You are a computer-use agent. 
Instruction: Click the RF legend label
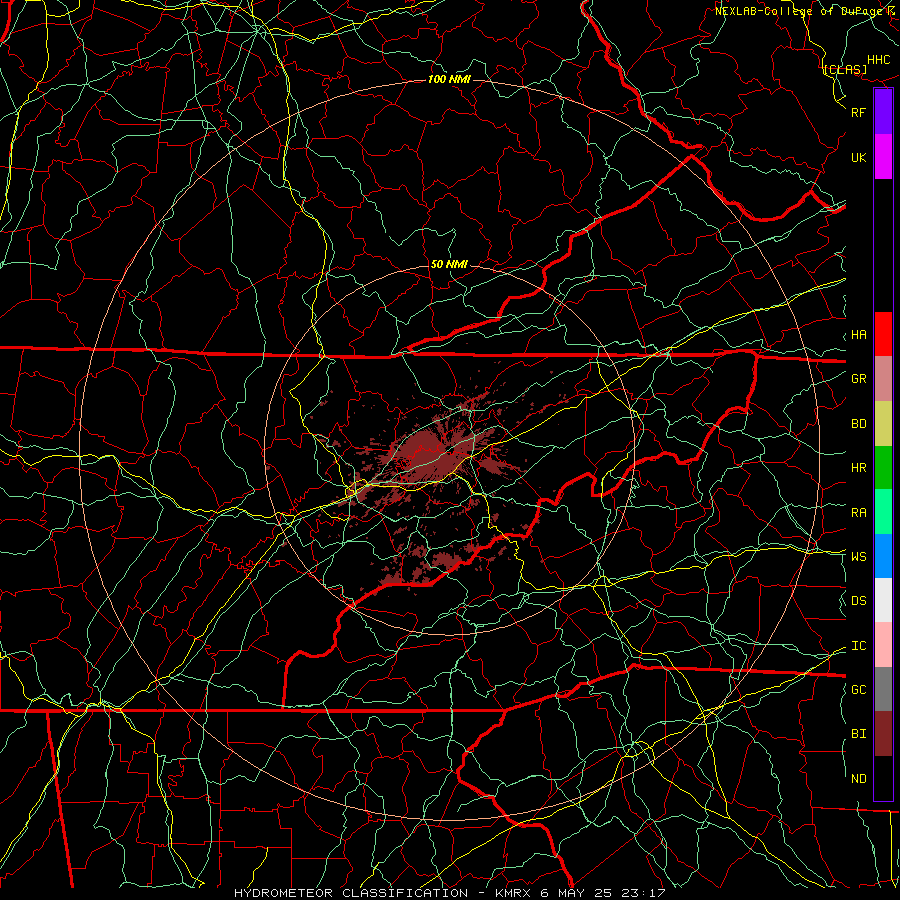click(859, 112)
